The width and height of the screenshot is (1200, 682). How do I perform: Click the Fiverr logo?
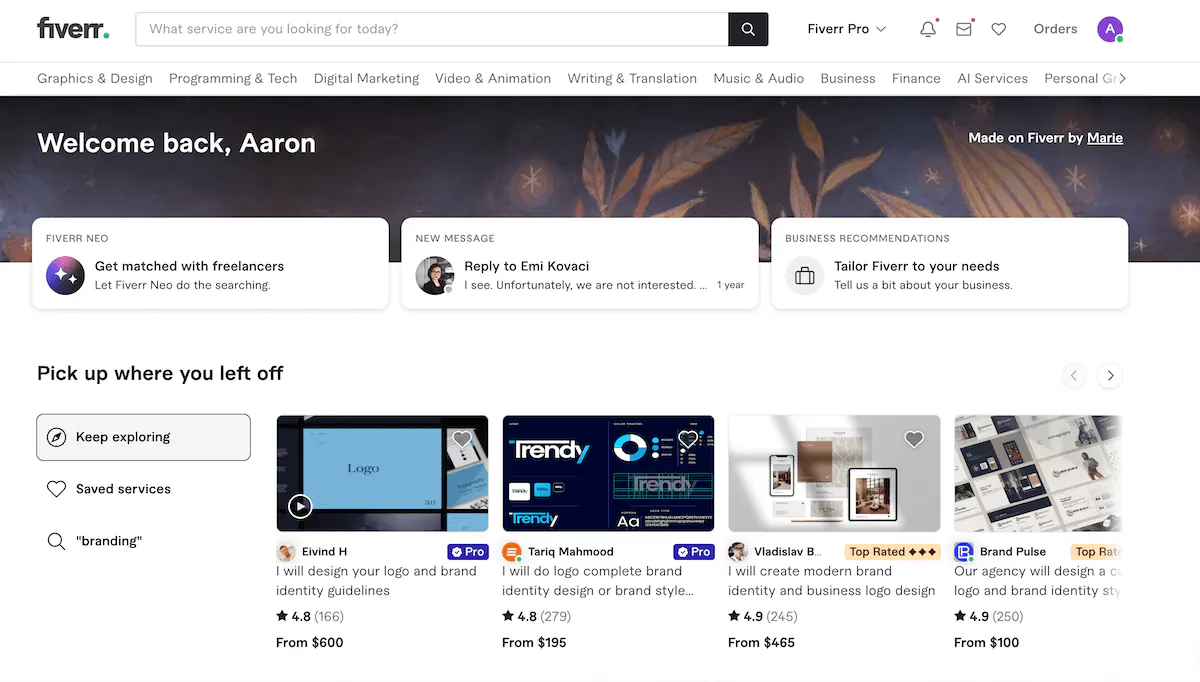coord(73,28)
